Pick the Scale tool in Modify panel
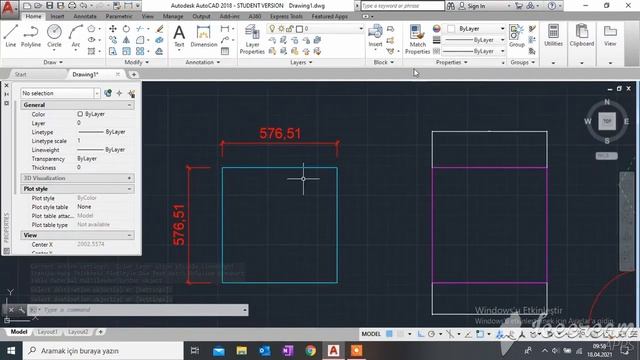The width and height of the screenshot is (640, 360). point(126,51)
